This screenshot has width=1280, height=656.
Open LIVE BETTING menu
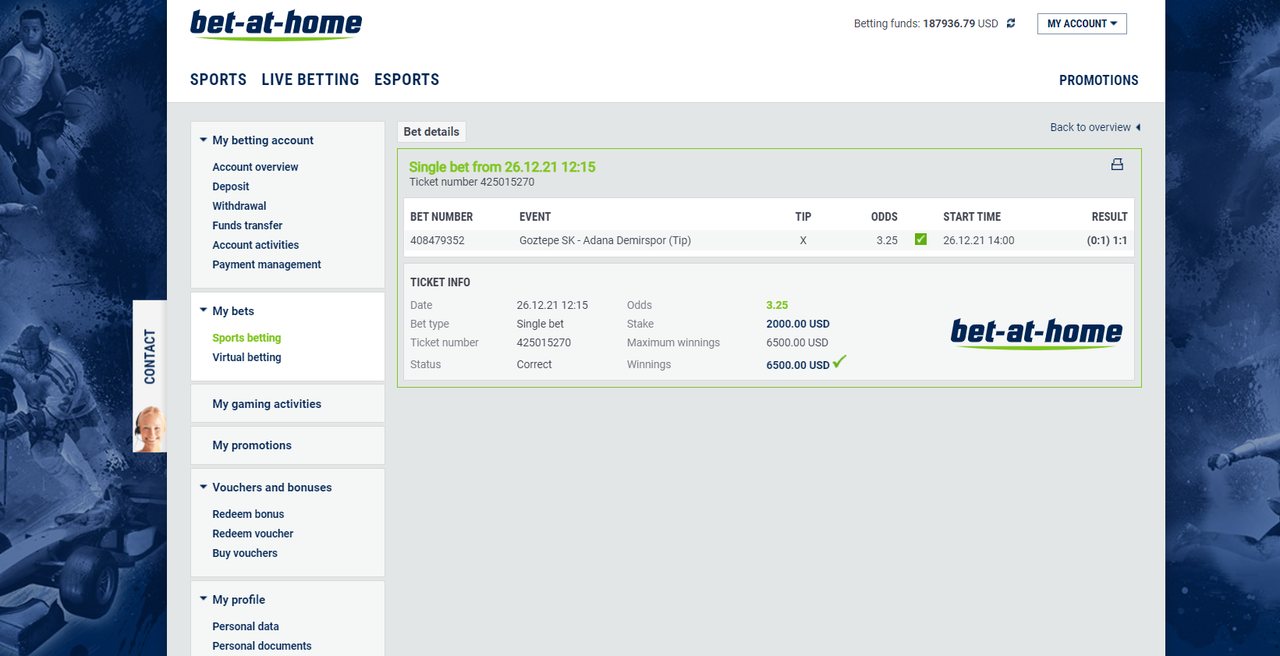point(310,80)
